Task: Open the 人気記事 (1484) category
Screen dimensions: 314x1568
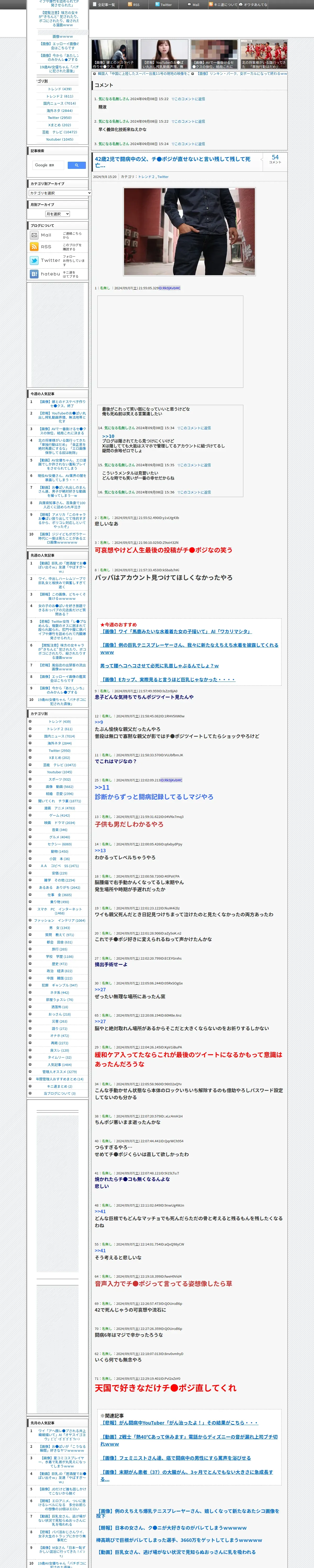Action: tap(59, 1065)
